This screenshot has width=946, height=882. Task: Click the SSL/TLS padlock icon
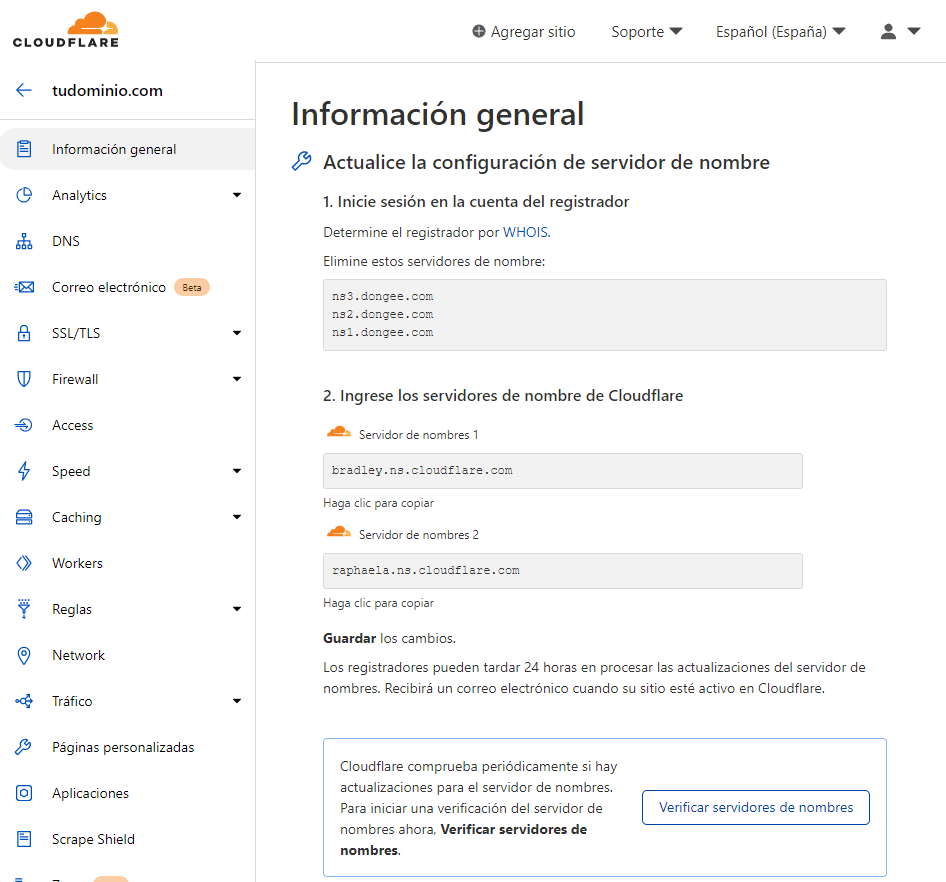pos(24,333)
